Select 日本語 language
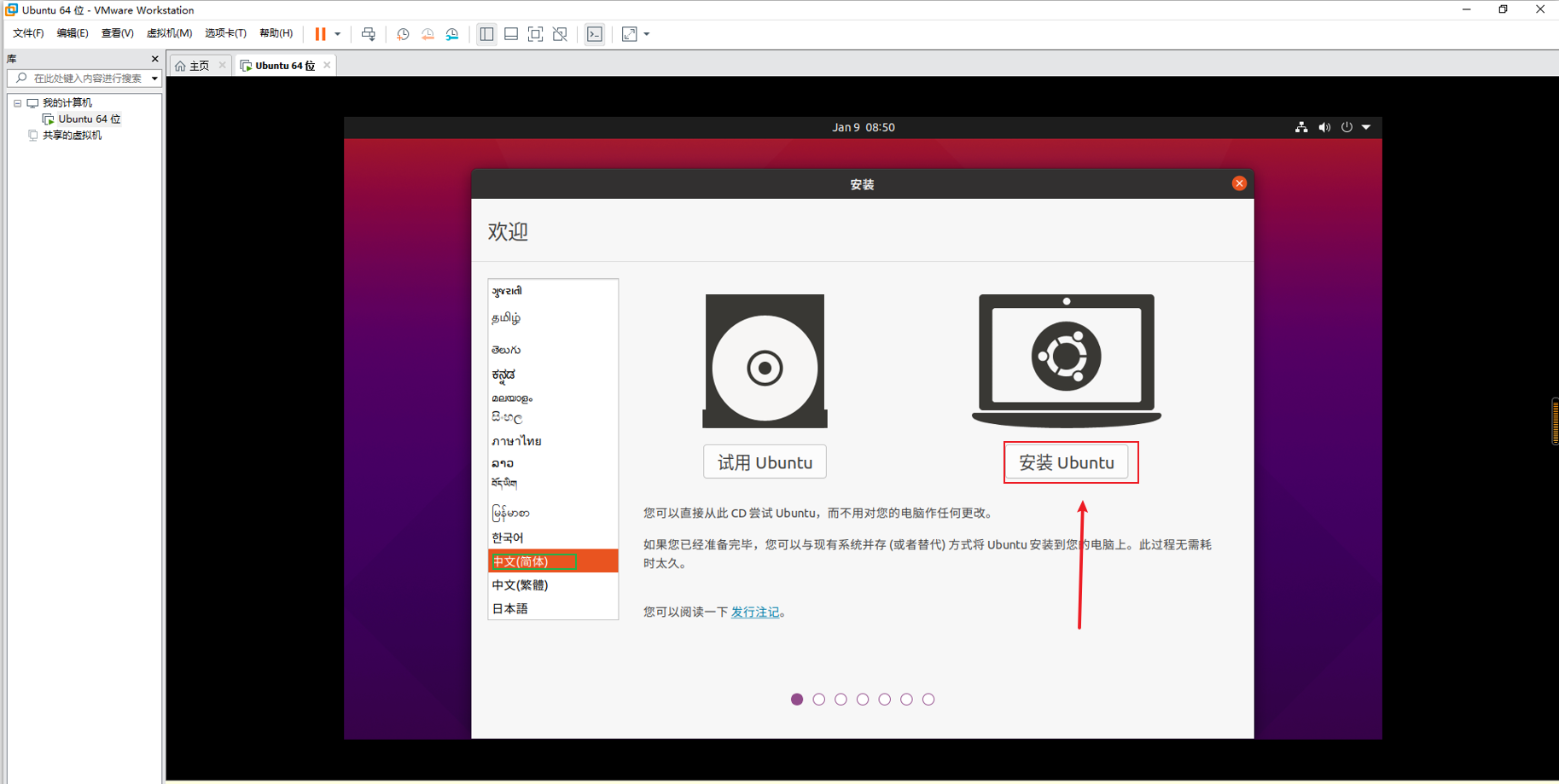 coord(553,608)
